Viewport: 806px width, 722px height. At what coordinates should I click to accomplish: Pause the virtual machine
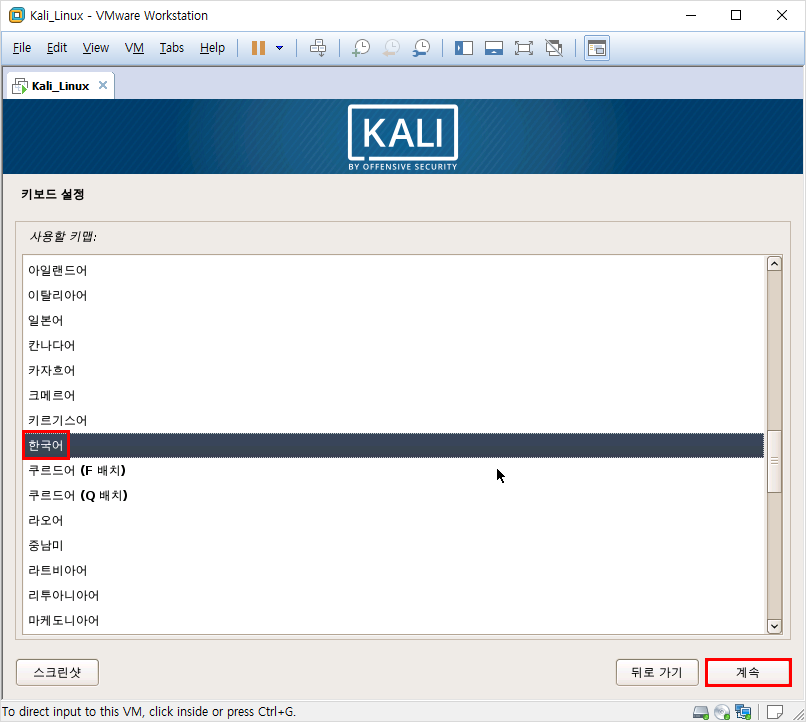tap(258, 48)
